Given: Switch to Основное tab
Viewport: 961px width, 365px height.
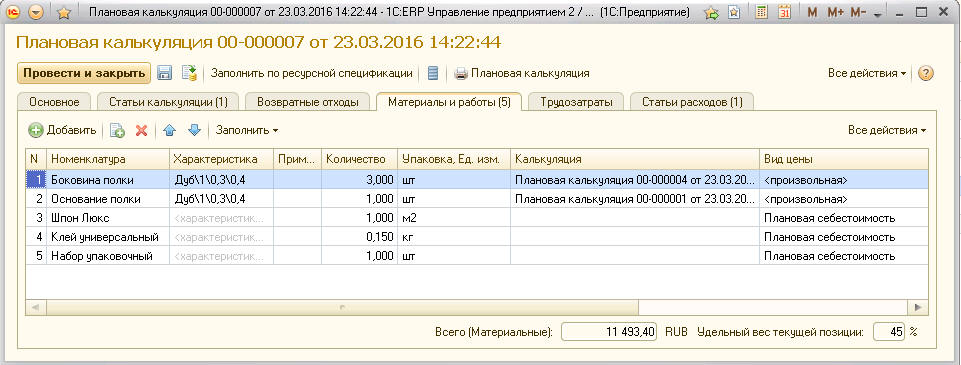Looking at the screenshot, I should click(54, 102).
